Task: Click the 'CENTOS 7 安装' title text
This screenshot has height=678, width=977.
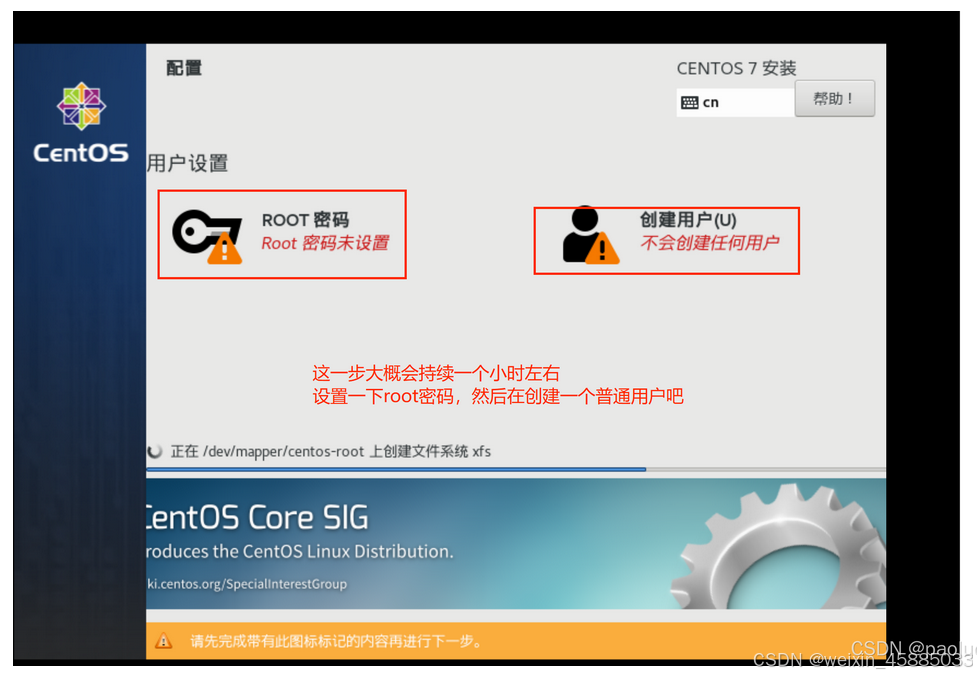Action: pos(736,68)
